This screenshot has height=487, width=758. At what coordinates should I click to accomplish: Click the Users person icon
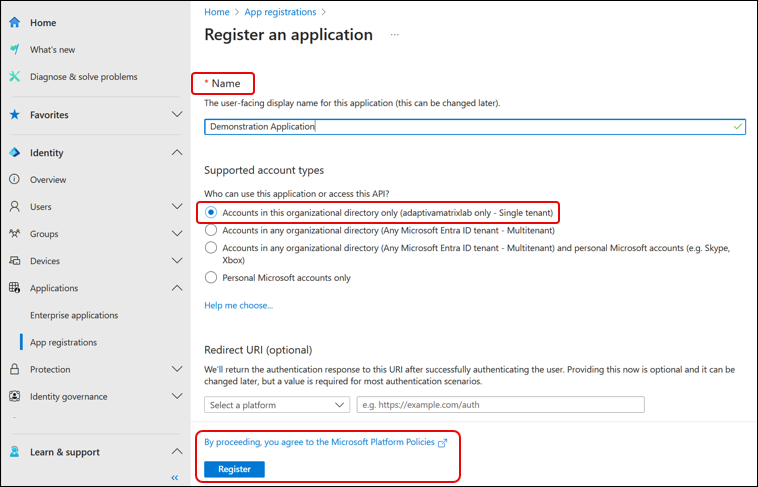[x=15, y=207]
